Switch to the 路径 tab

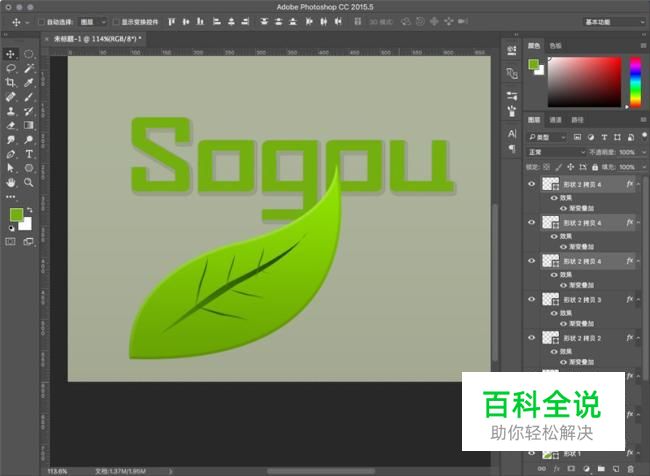pos(577,120)
